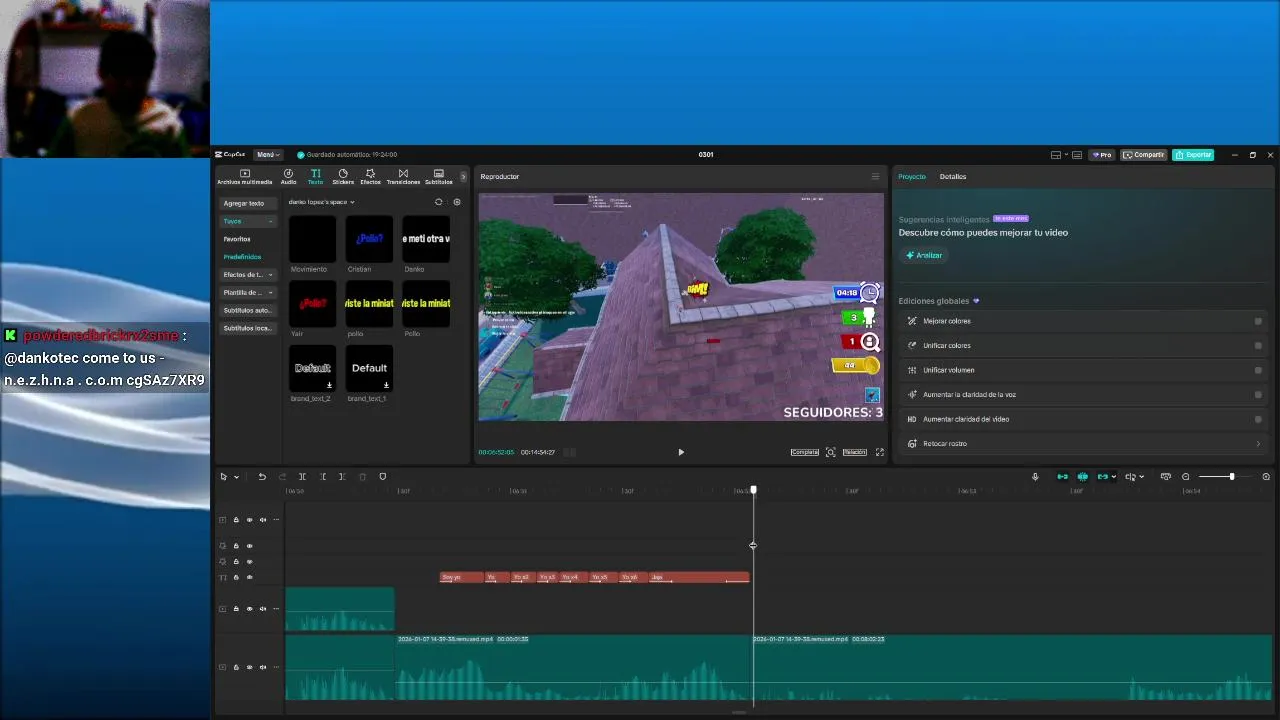The height and width of the screenshot is (720, 1280).
Task: Enter fullscreen preview
Action: tap(880, 452)
